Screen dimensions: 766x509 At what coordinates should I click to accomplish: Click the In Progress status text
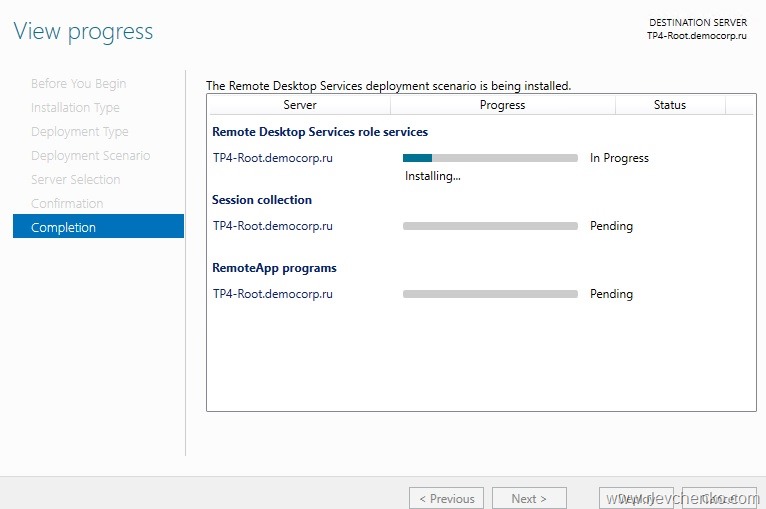(619, 158)
